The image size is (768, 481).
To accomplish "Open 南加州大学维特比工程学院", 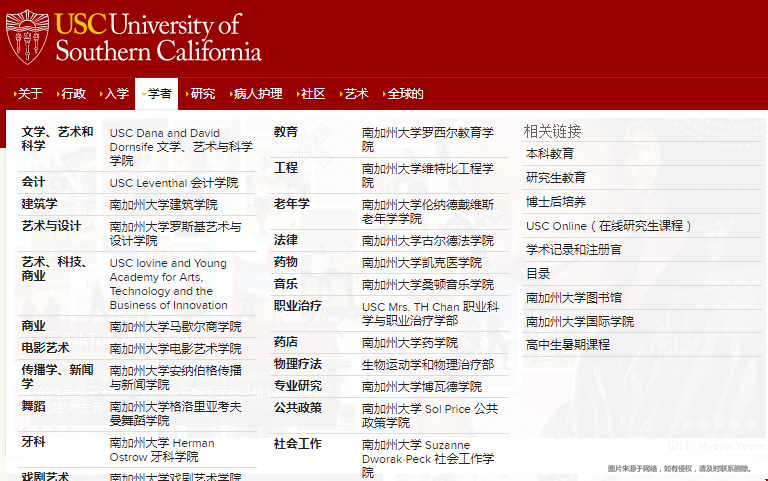I will tap(428, 175).
